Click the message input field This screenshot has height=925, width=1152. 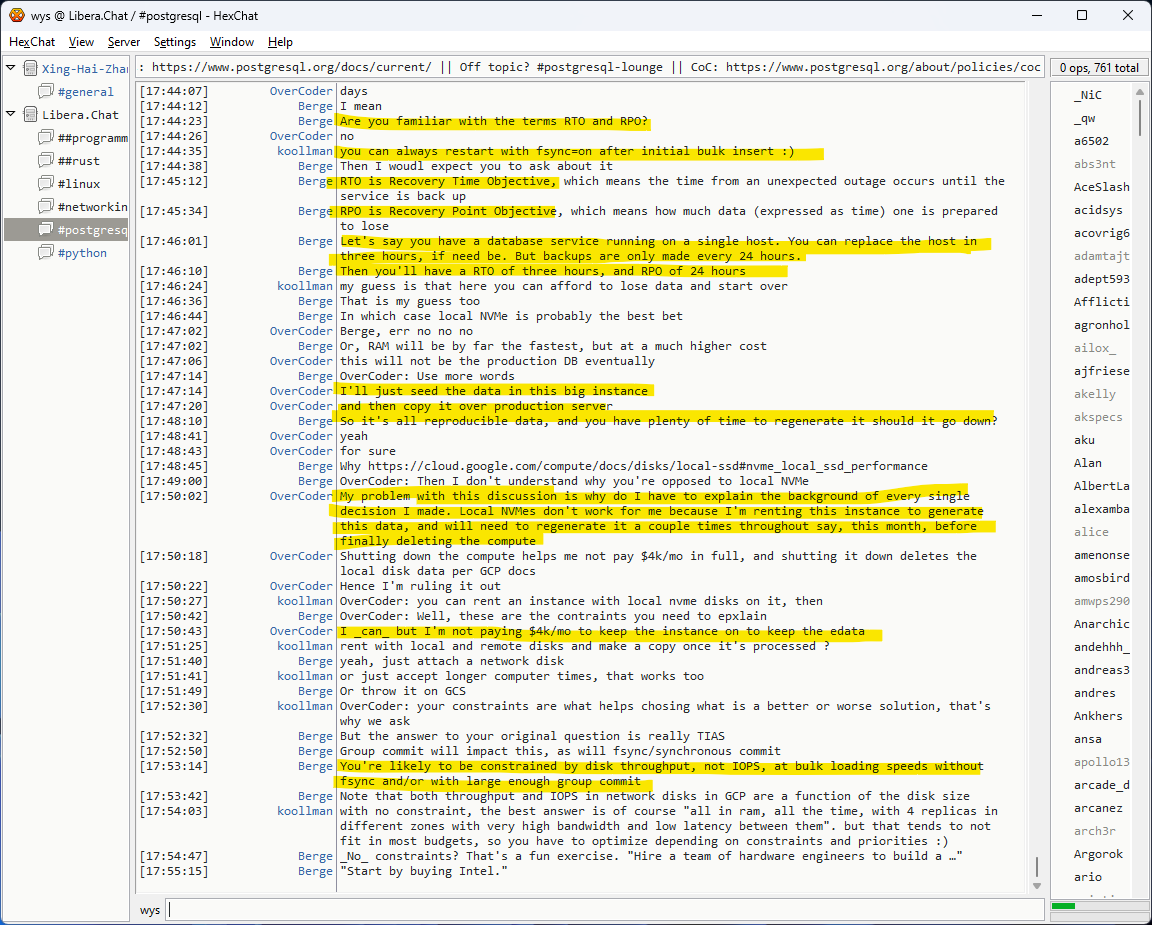pyautogui.click(x=600, y=910)
